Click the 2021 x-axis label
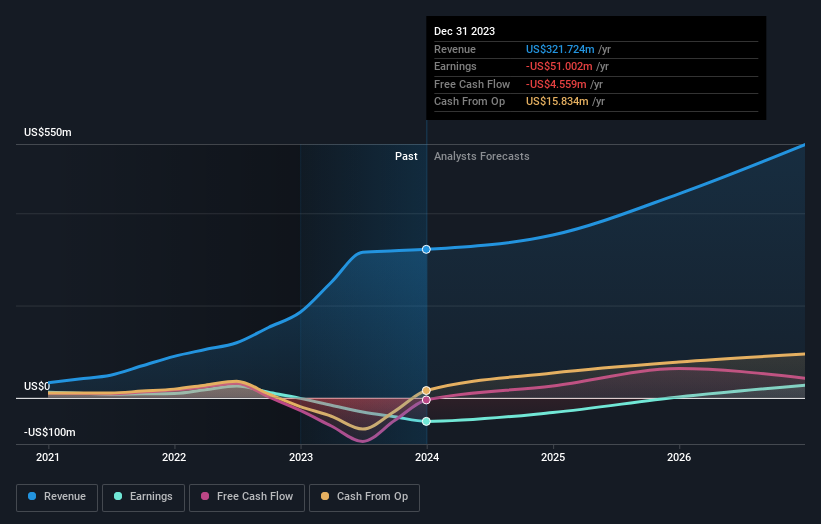 [48, 458]
